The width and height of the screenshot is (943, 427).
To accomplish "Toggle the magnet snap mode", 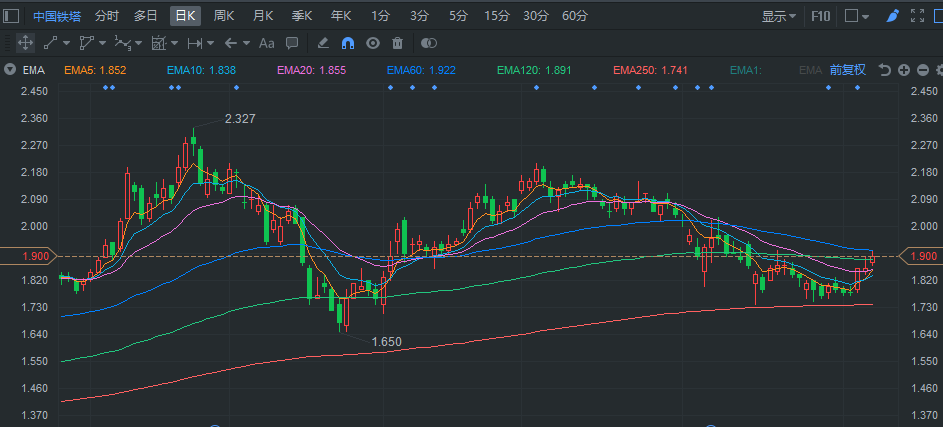I will [348, 43].
